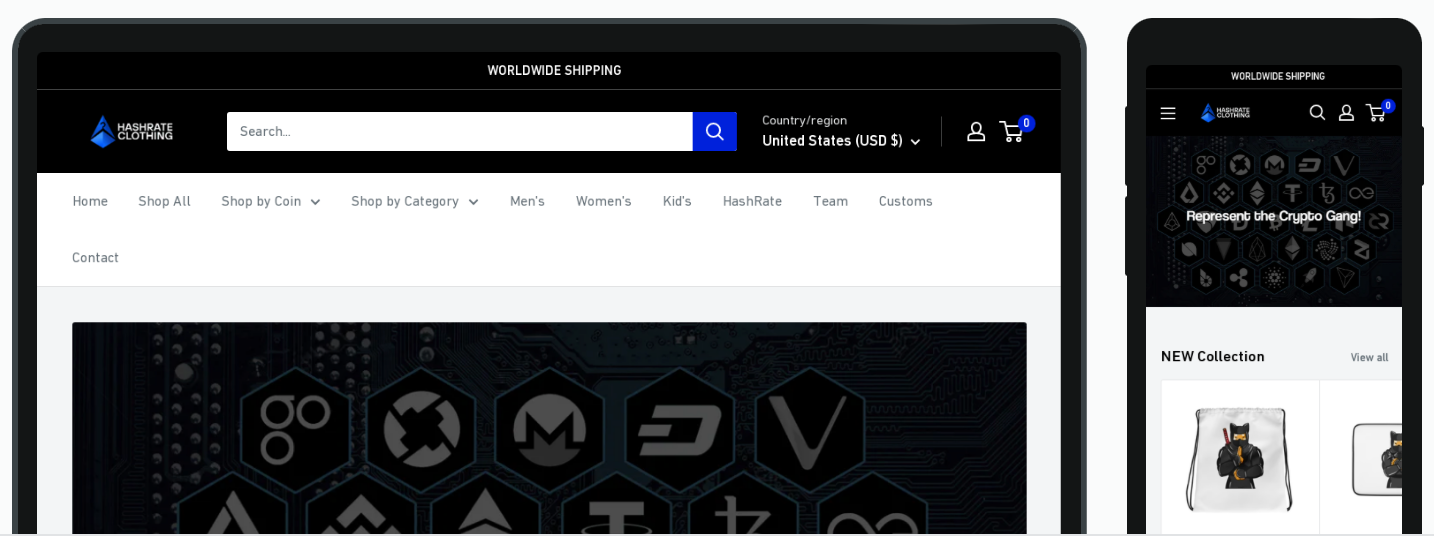This screenshot has width=1434, height=552.
Task: Click the Dash hexagon icon in desktop banner
Action: point(679,432)
